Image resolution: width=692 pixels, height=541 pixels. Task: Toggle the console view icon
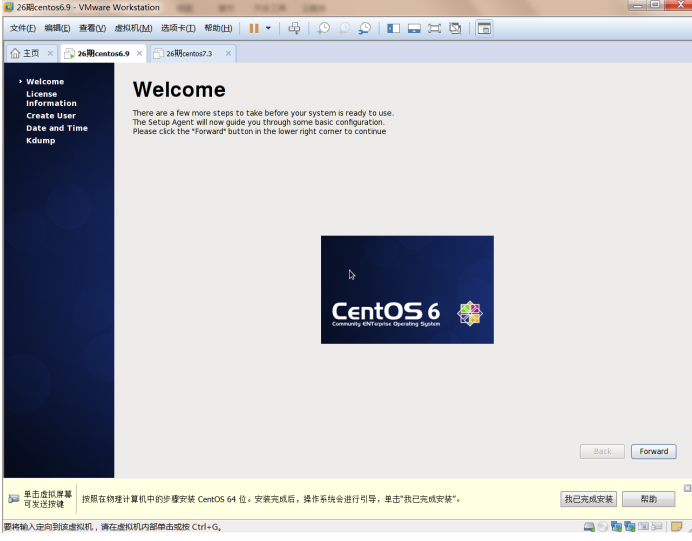coord(484,29)
